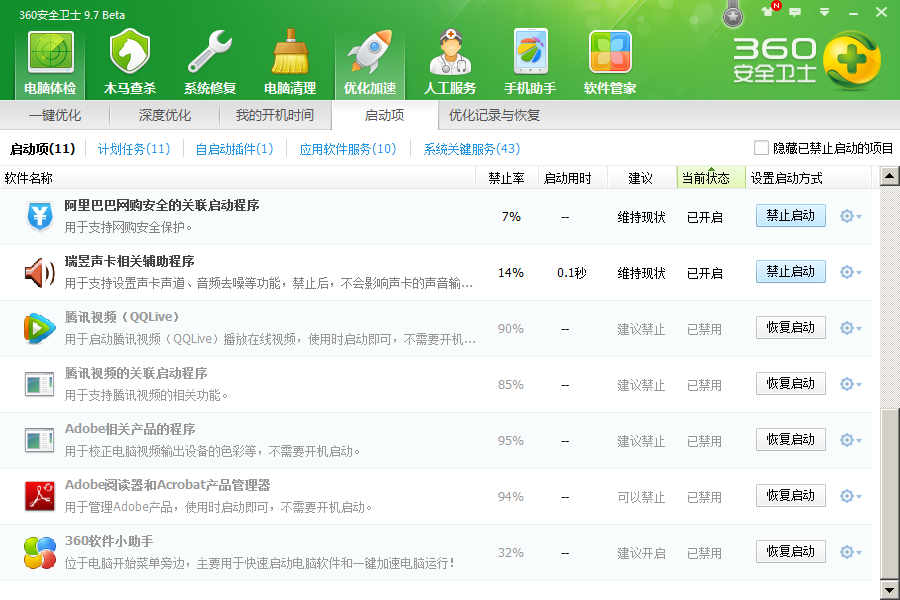Switch to 我的开机时间 tab
Image resolution: width=900 pixels, height=600 pixels.
(x=274, y=115)
